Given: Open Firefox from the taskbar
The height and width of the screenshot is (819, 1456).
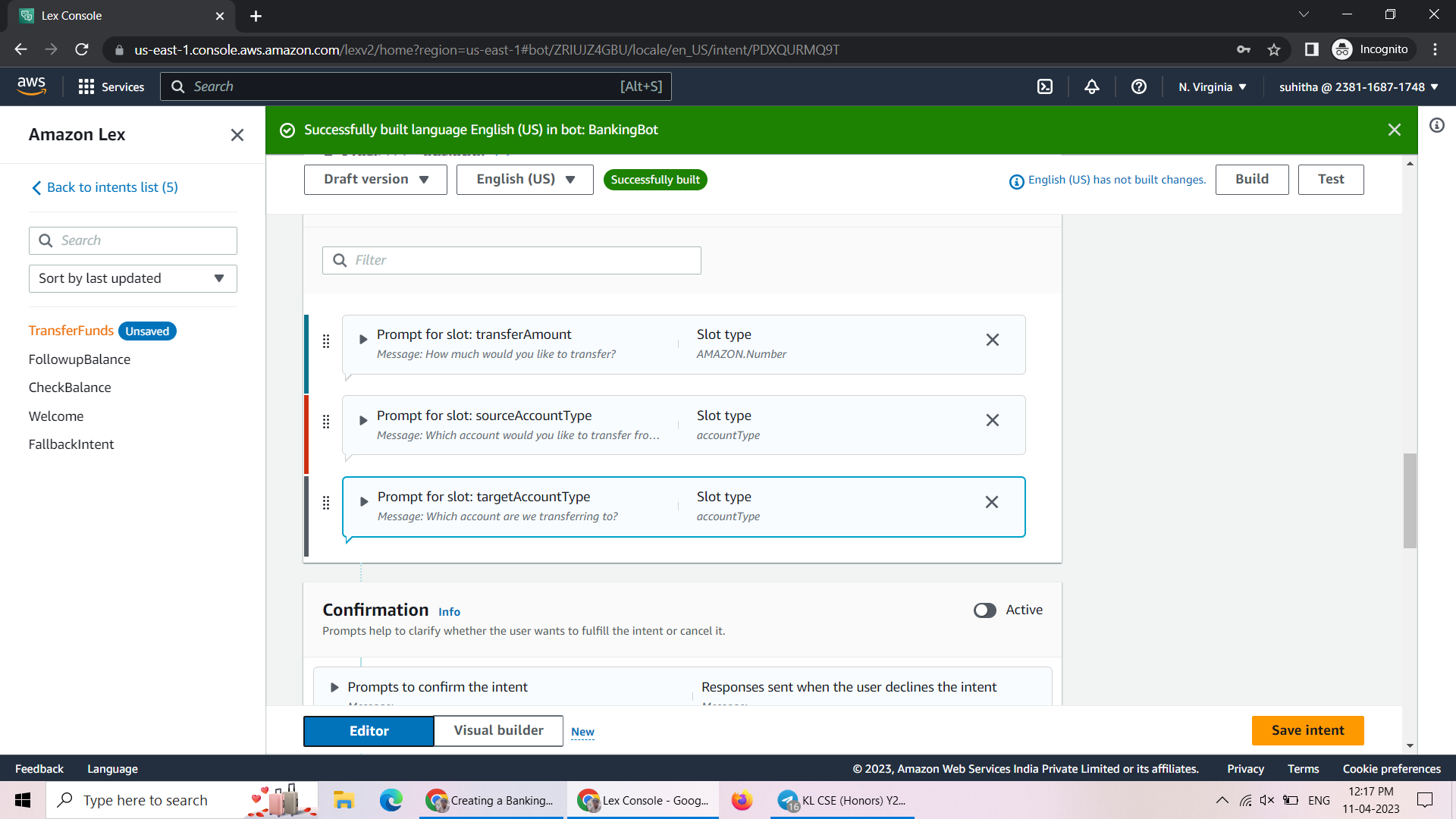Looking at the screenshot, I should pyautogui.click(x=742, y=800).
